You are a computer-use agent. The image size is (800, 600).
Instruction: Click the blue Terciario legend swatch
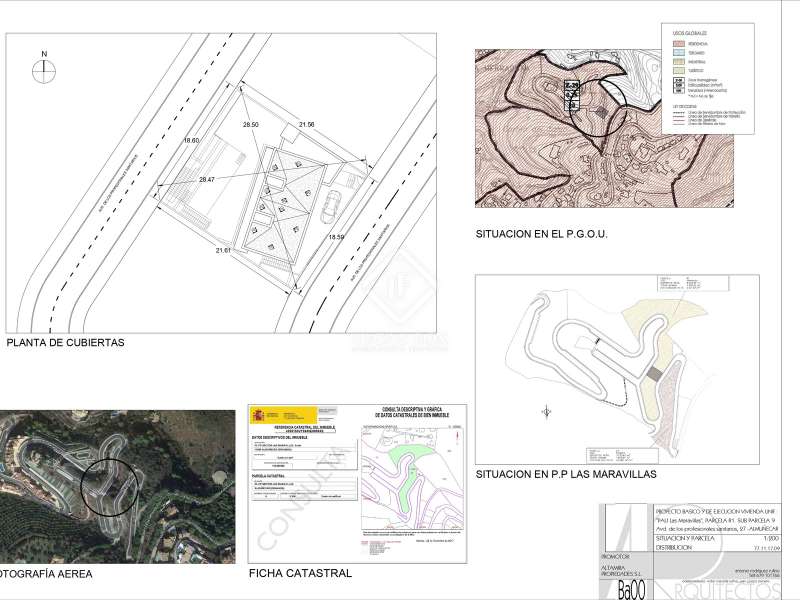pos(677,53)
